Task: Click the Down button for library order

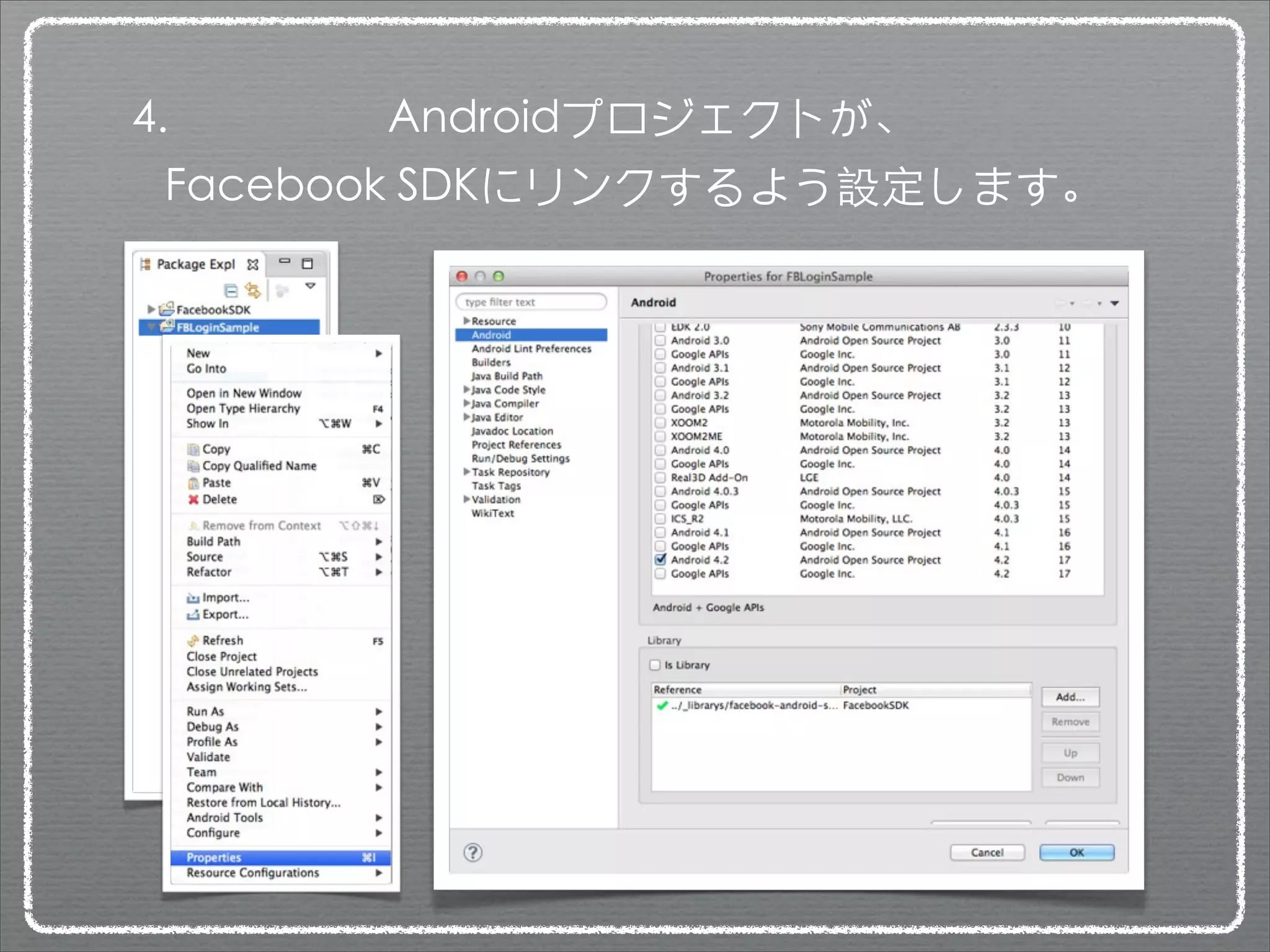Action: point(1070,778)
